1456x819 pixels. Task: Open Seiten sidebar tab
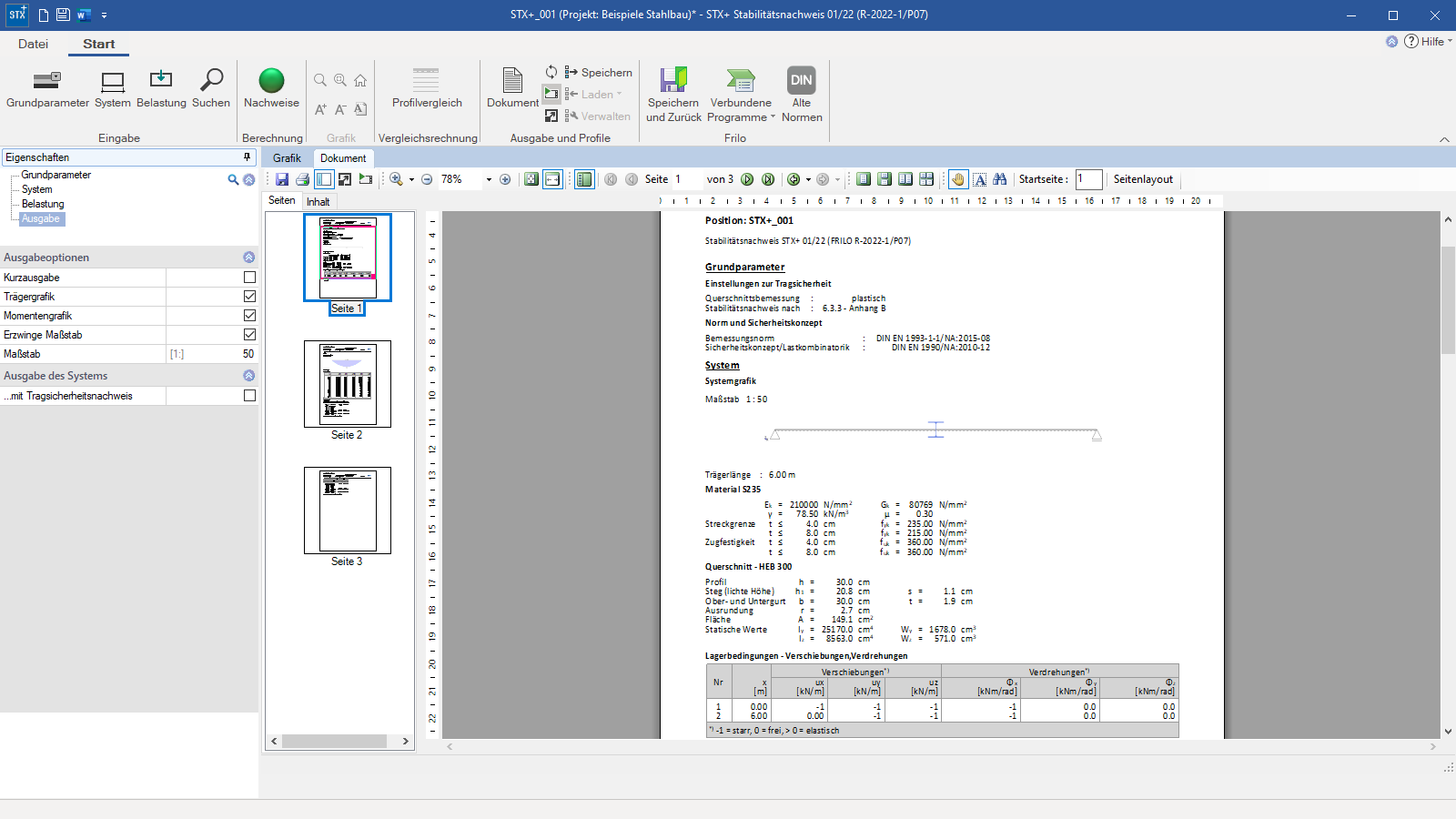(281, 201)
